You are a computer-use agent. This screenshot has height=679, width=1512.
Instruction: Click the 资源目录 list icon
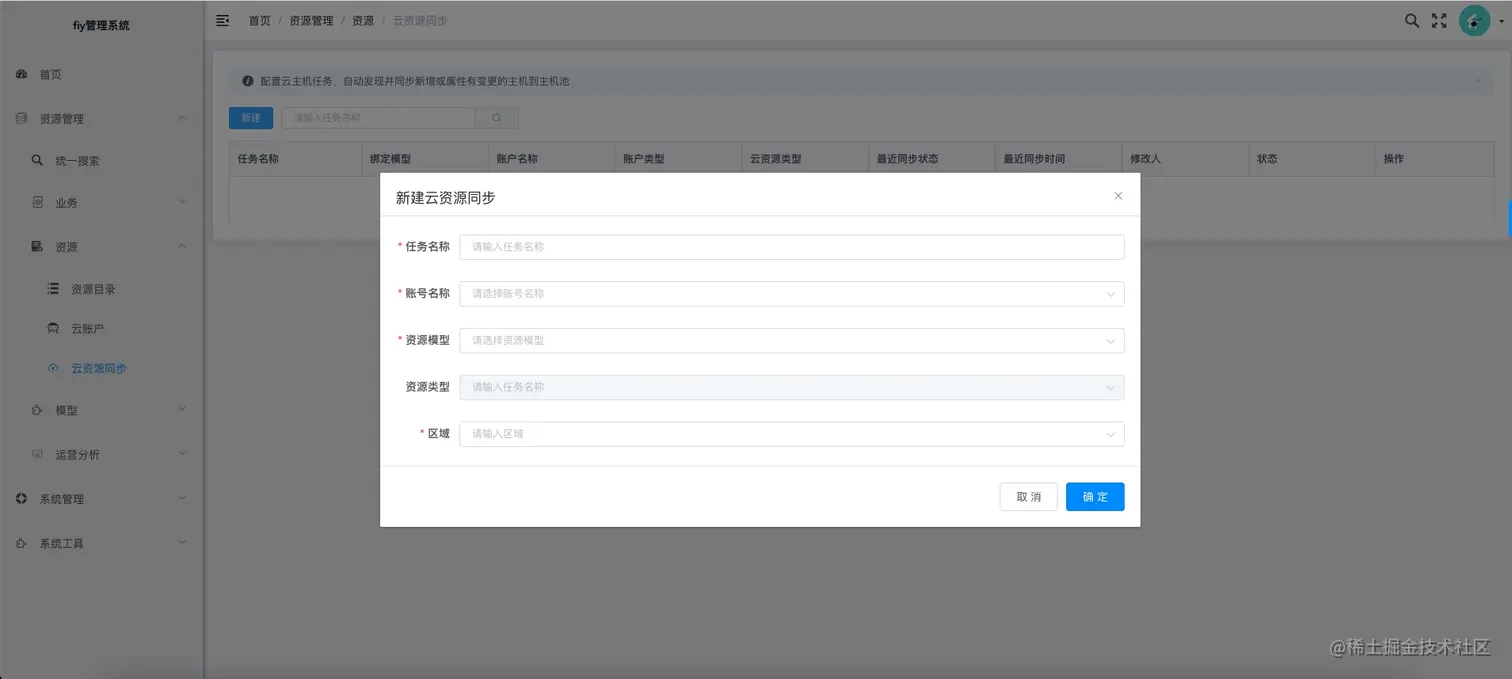pyautogui.click(x=53, y=288)
